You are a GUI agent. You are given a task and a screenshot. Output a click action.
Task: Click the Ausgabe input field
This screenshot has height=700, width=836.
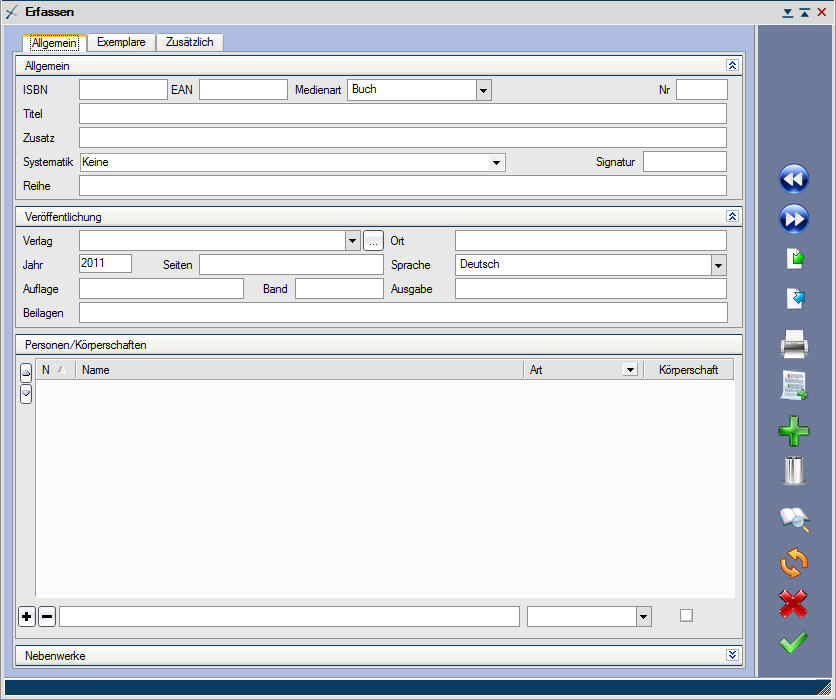591,288
